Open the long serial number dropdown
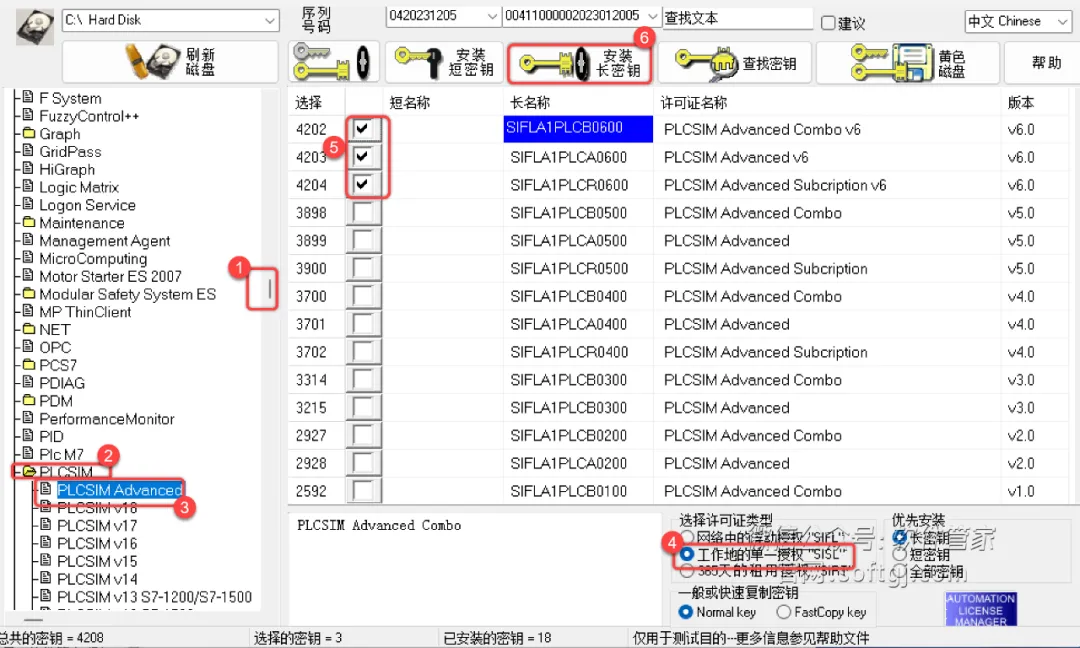Viewport: 1080px width, 648px height. coord(581,16)
